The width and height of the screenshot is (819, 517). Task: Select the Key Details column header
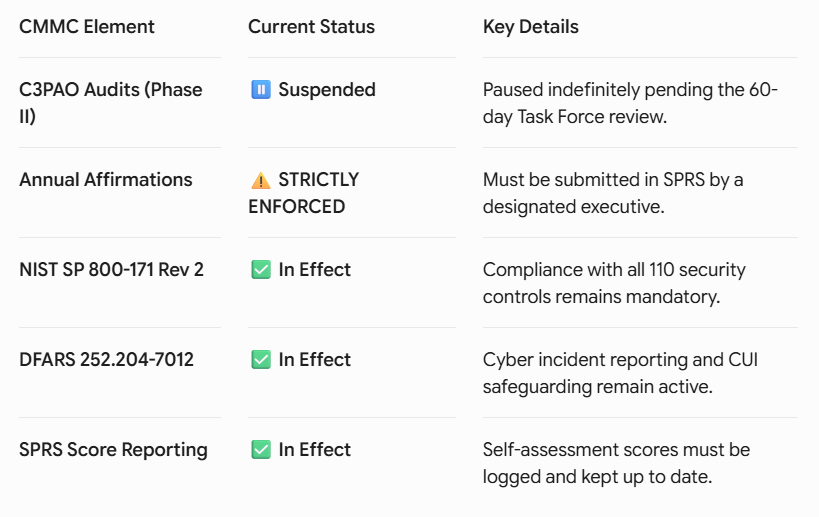pos(531,27)
